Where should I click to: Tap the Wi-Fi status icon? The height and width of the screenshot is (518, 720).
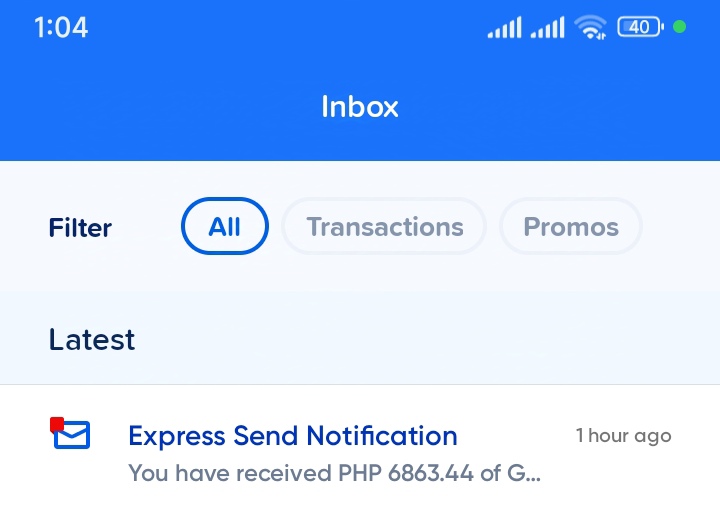point(591,28)
